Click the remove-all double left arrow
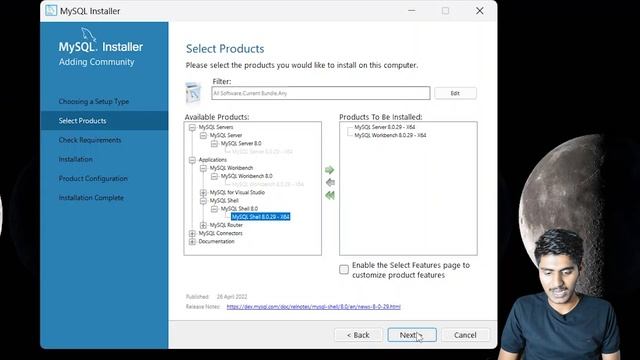This screenshot has width=640, height=360. pyautogui.click(x=330, y=196)
